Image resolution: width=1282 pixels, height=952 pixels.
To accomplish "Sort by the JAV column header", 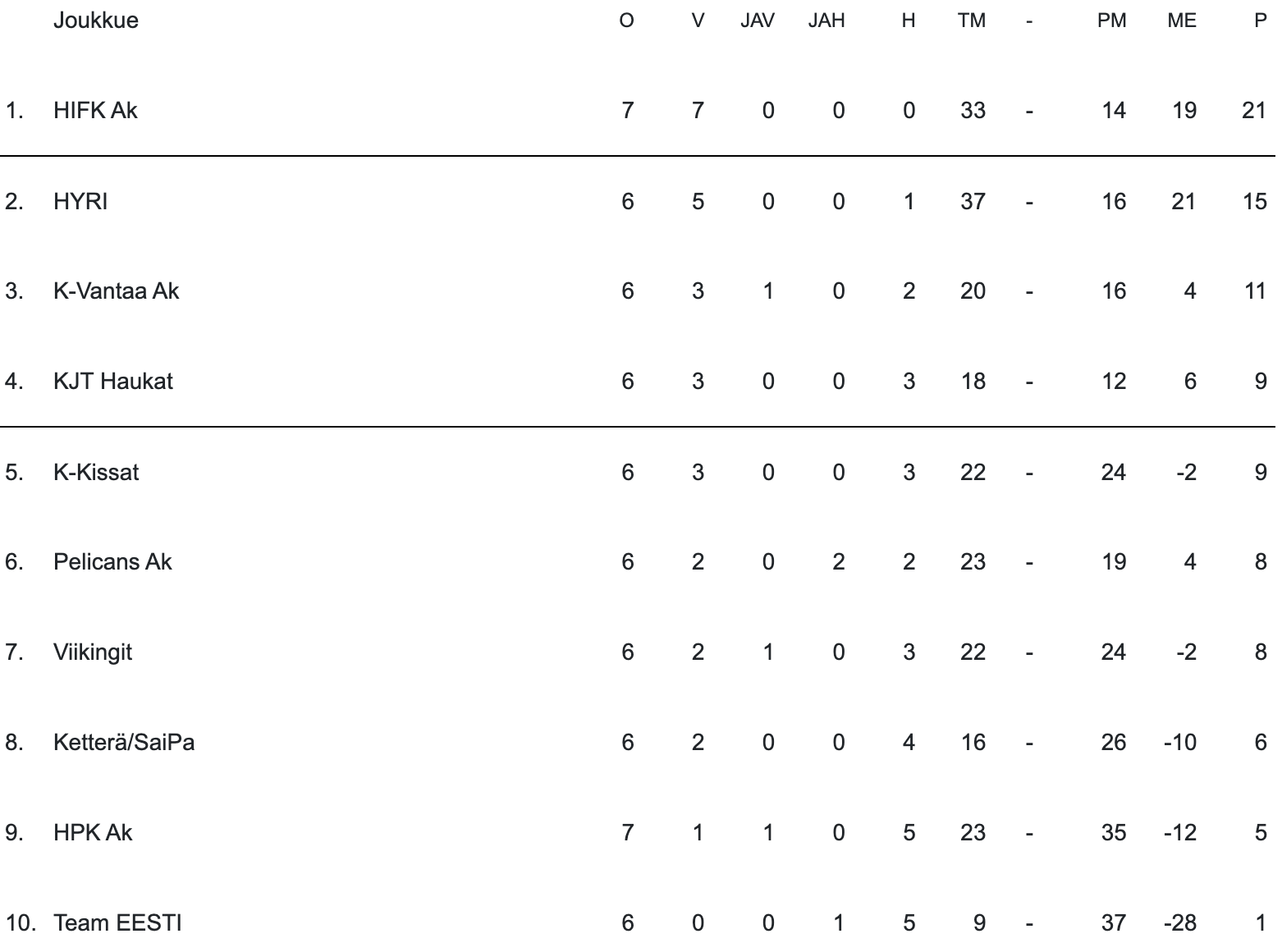I will [x=757, y=21].
